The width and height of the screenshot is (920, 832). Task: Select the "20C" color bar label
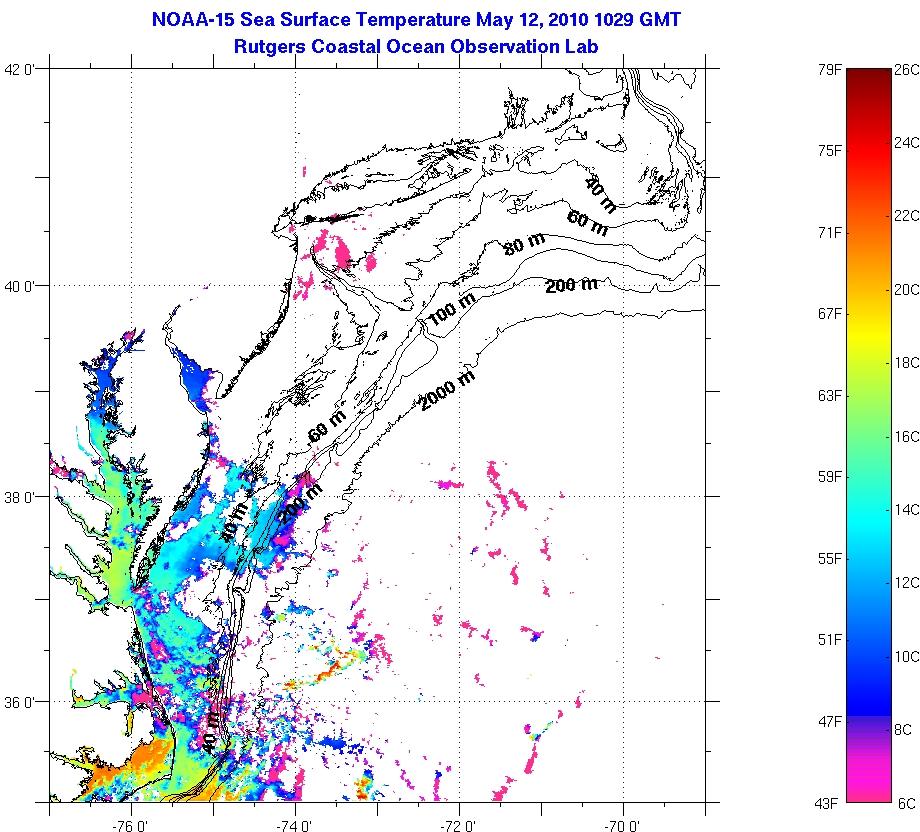(x=907, y=289)
